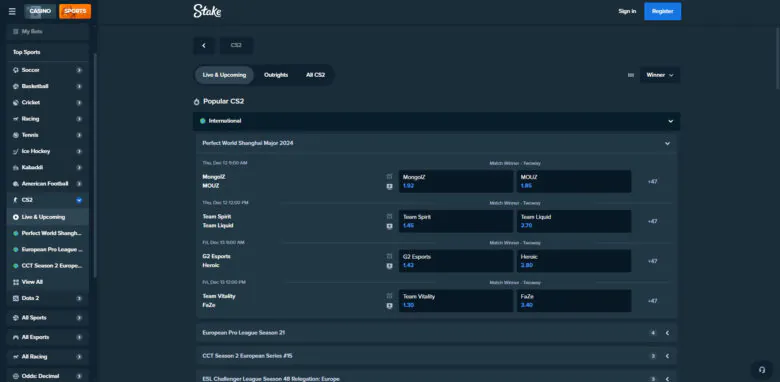The image size is (780, 382).
Task: Select Live & Upcoming in sidebar
Action: point(48,217)
